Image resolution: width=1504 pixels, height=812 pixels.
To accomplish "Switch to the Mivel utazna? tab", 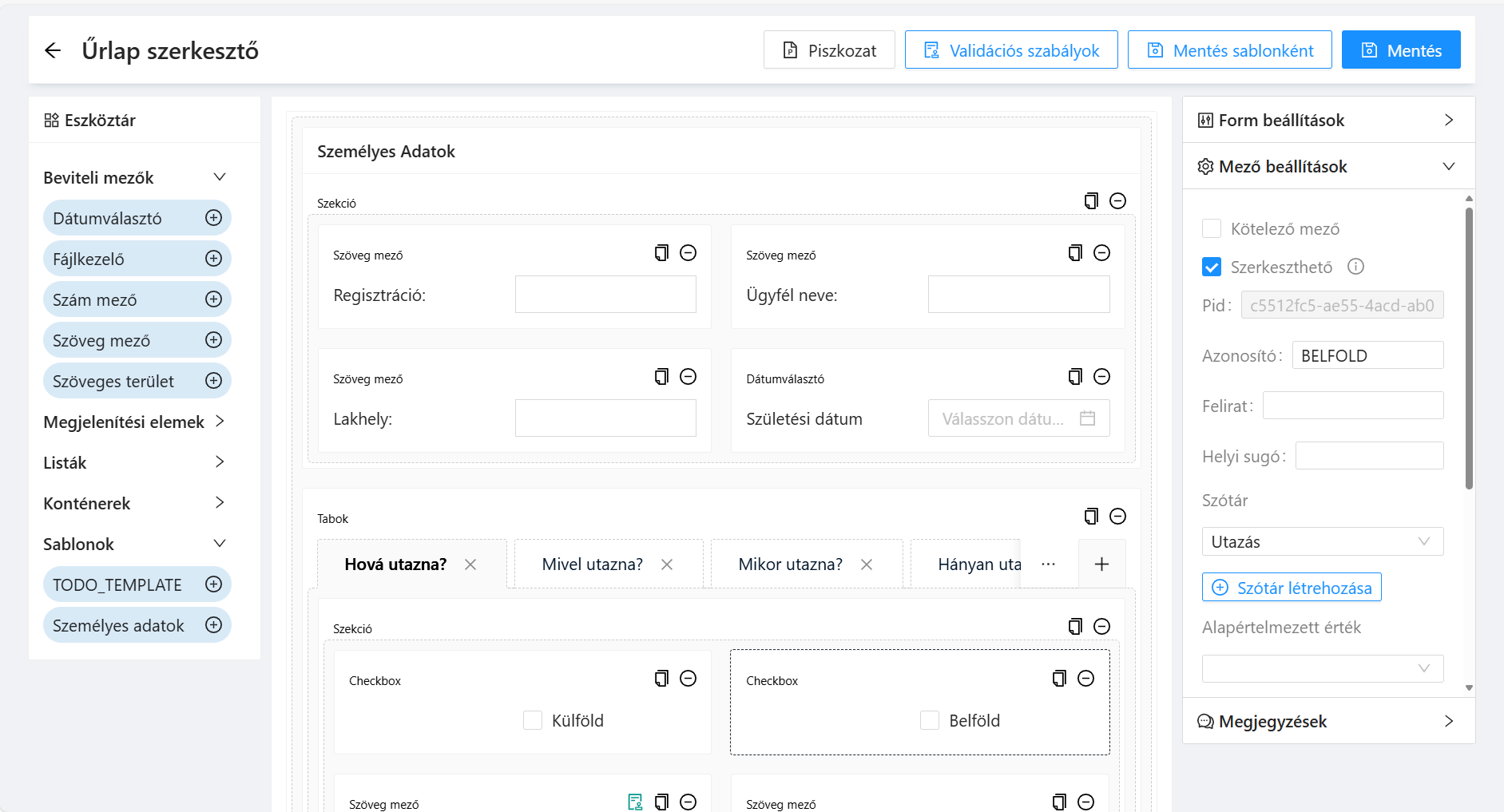I will (x=592, y=564).
